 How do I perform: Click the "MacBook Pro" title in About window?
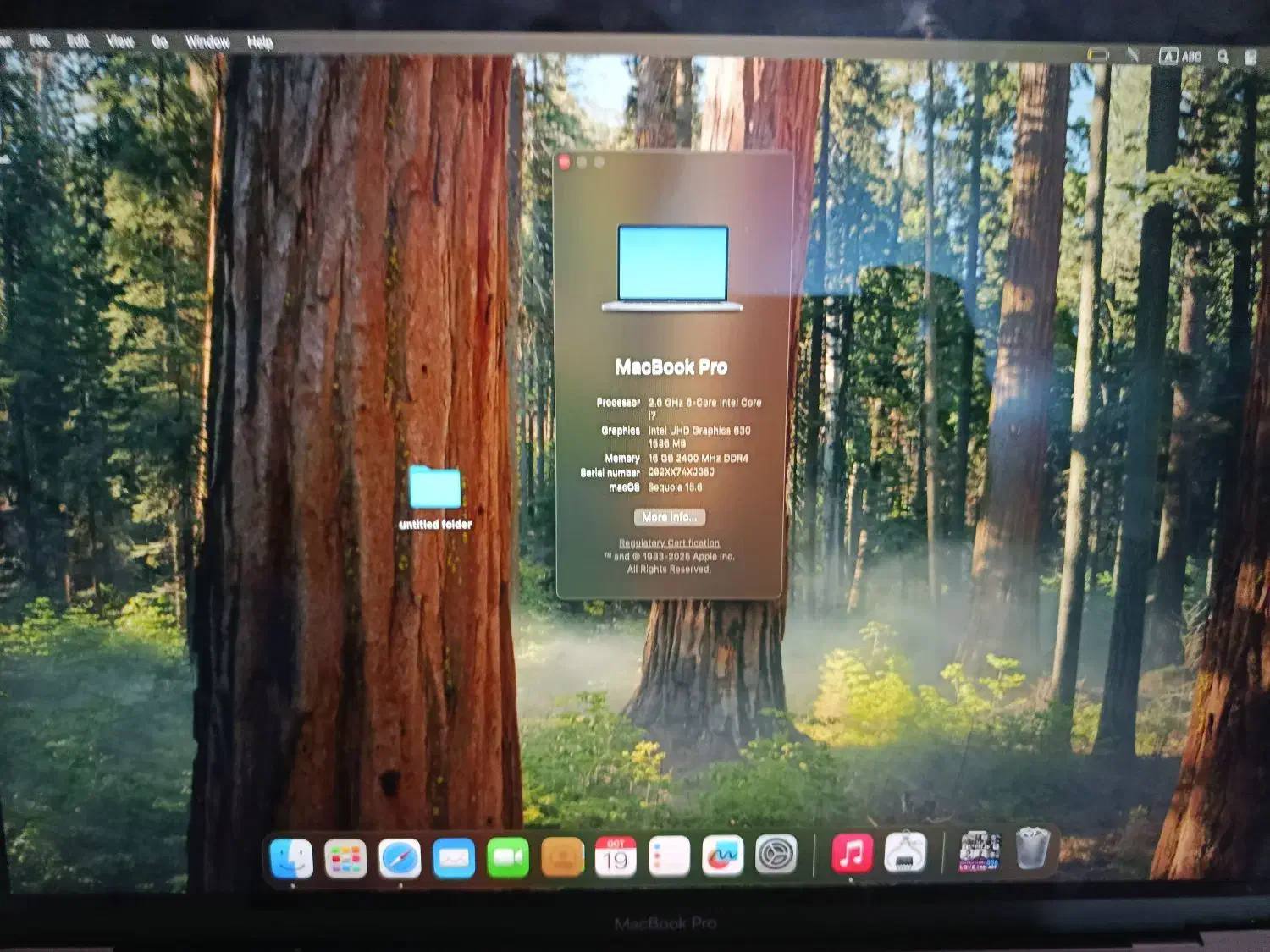671,367
